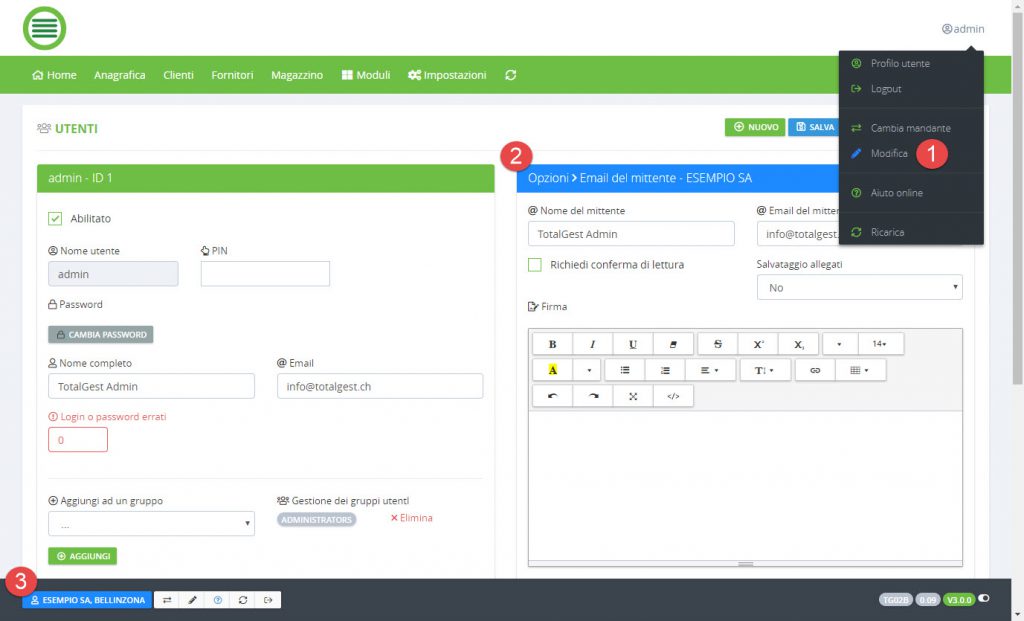The width and height of the screenshot is (1024, 621).
Task: Click the yellow highlighted text color swatch
Action: (x=552, y=370)
